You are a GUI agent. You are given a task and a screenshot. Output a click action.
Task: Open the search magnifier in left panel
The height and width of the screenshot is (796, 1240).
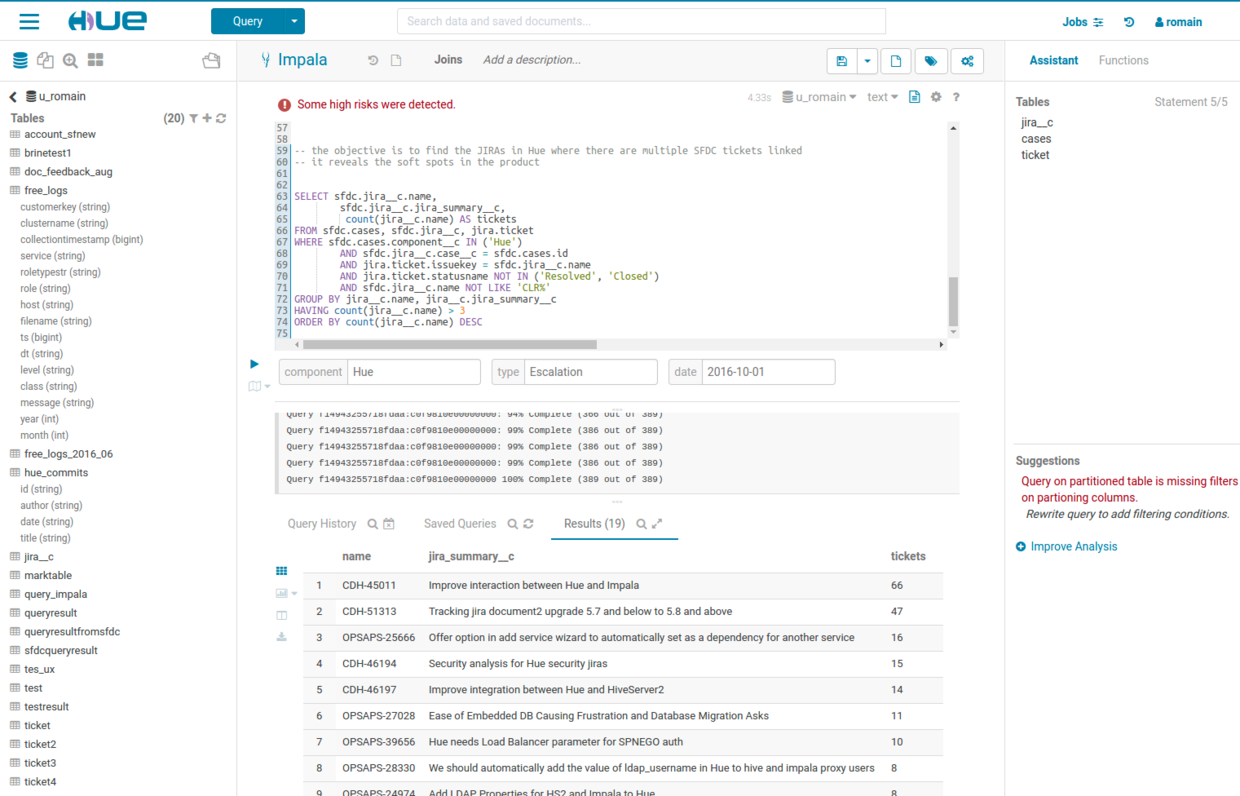70,61
